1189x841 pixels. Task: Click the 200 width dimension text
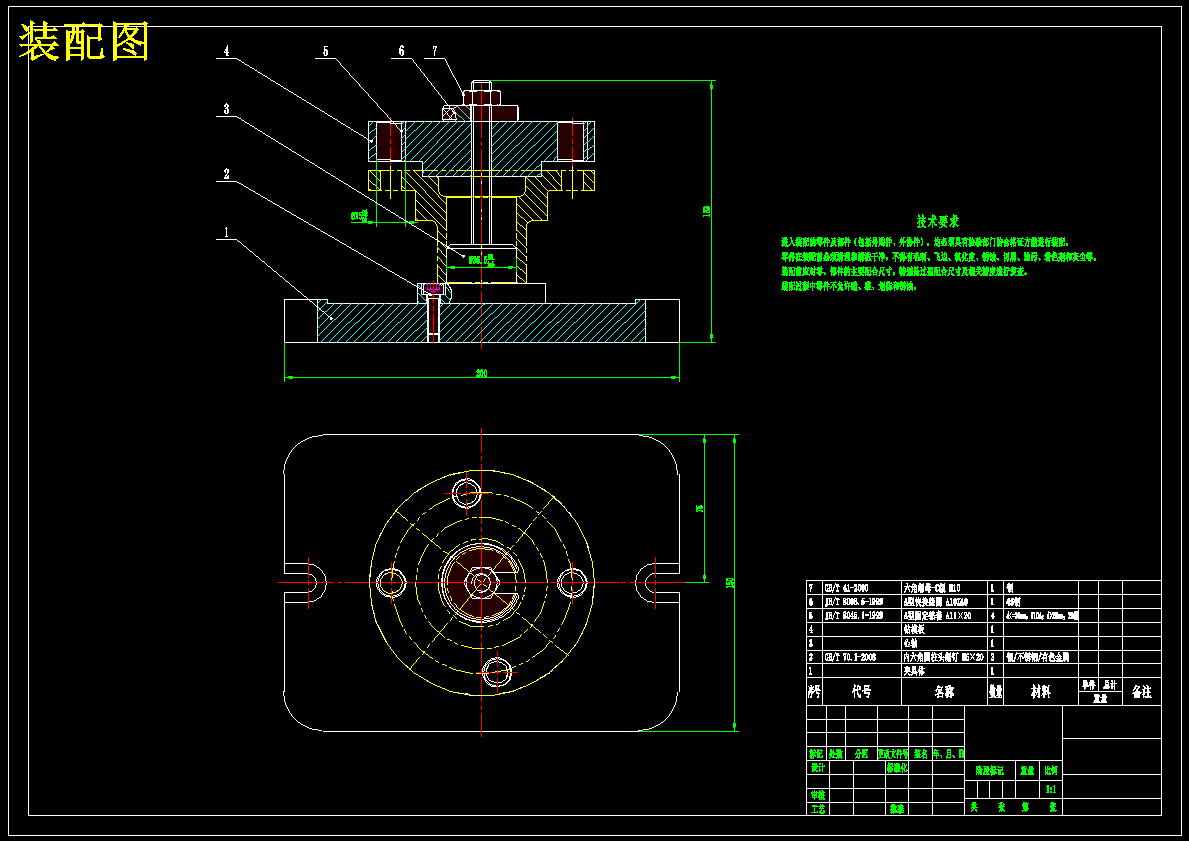pos(481,373)
